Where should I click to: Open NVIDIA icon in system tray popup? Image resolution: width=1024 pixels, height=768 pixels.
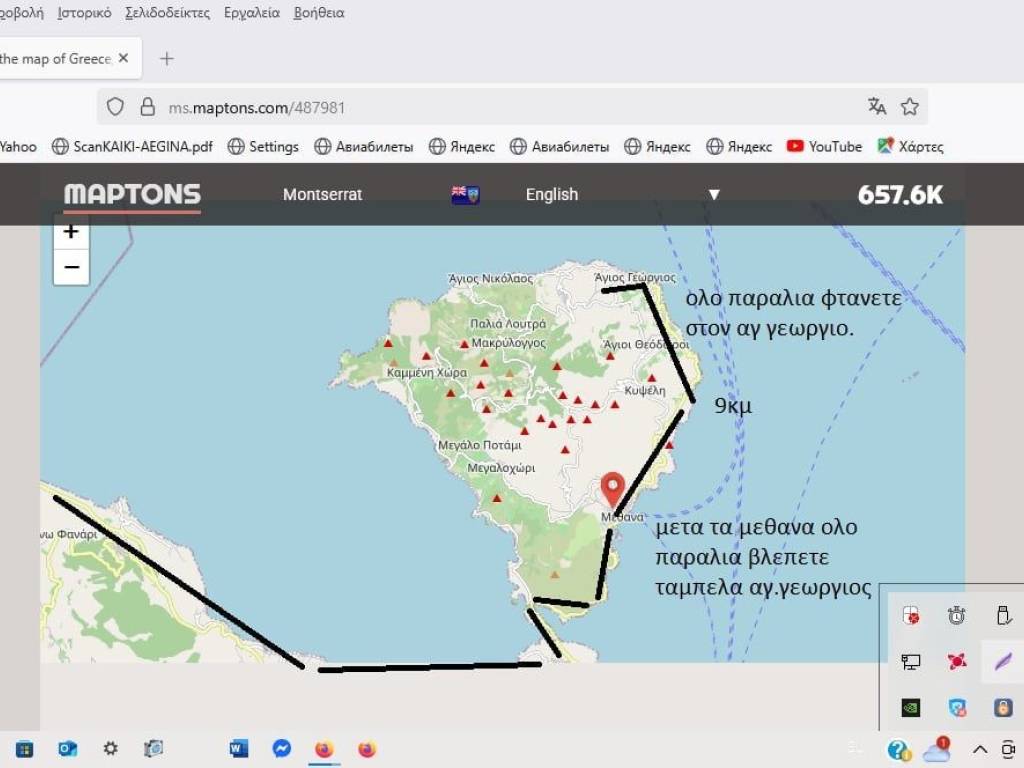[x=910, y=708]
